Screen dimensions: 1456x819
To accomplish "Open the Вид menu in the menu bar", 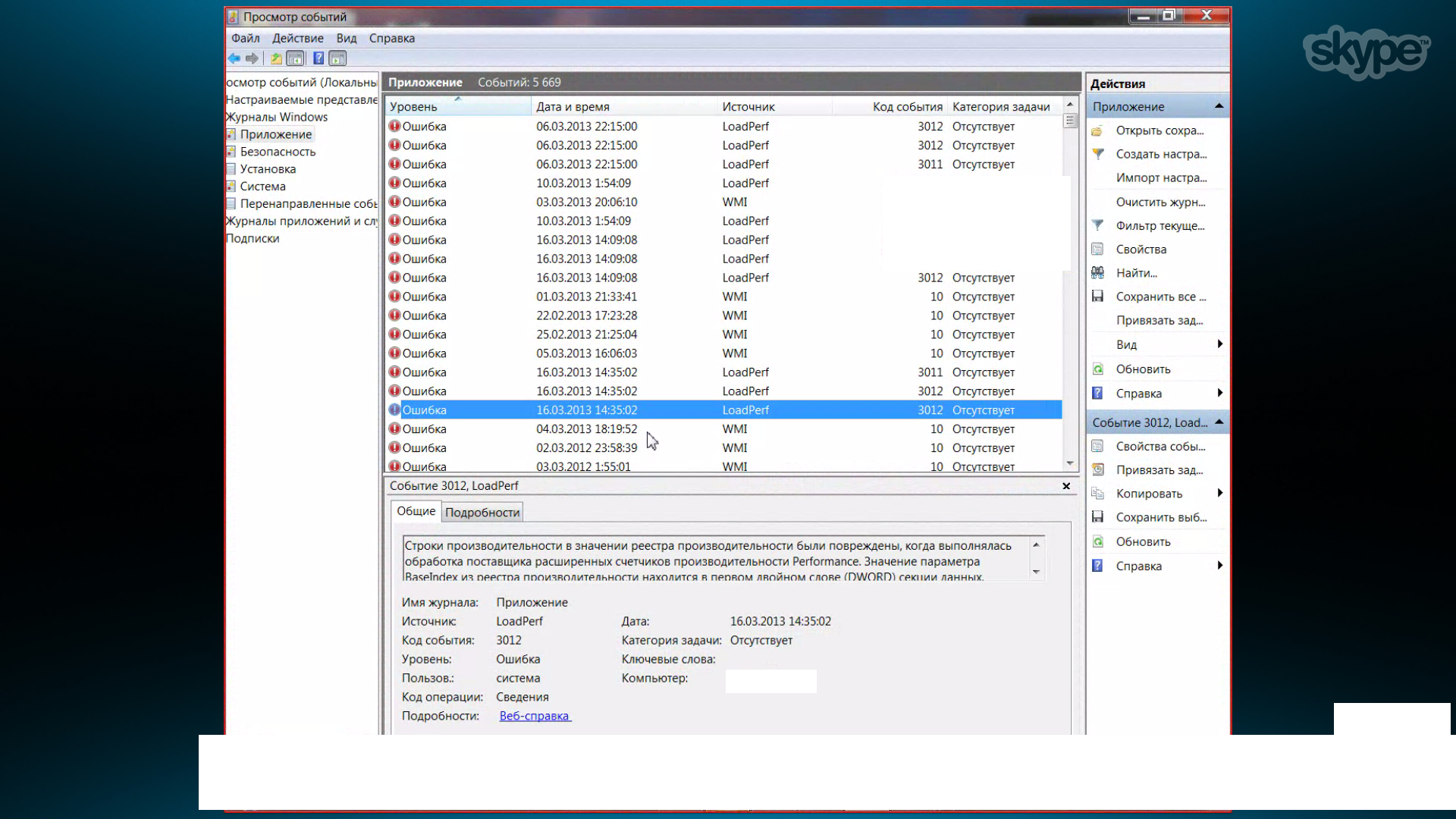I will [x=347, y=38].
